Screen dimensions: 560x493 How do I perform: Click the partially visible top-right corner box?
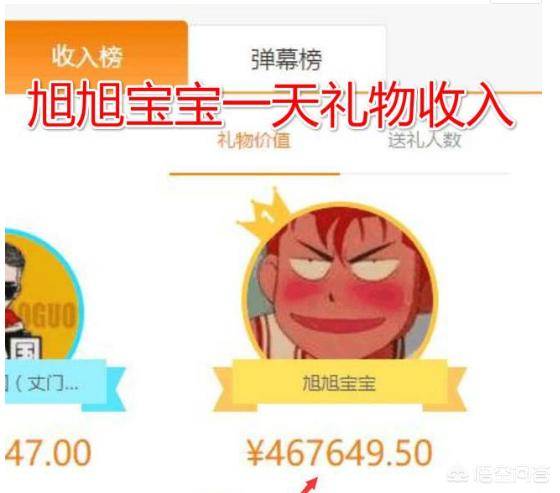point(516,2)
